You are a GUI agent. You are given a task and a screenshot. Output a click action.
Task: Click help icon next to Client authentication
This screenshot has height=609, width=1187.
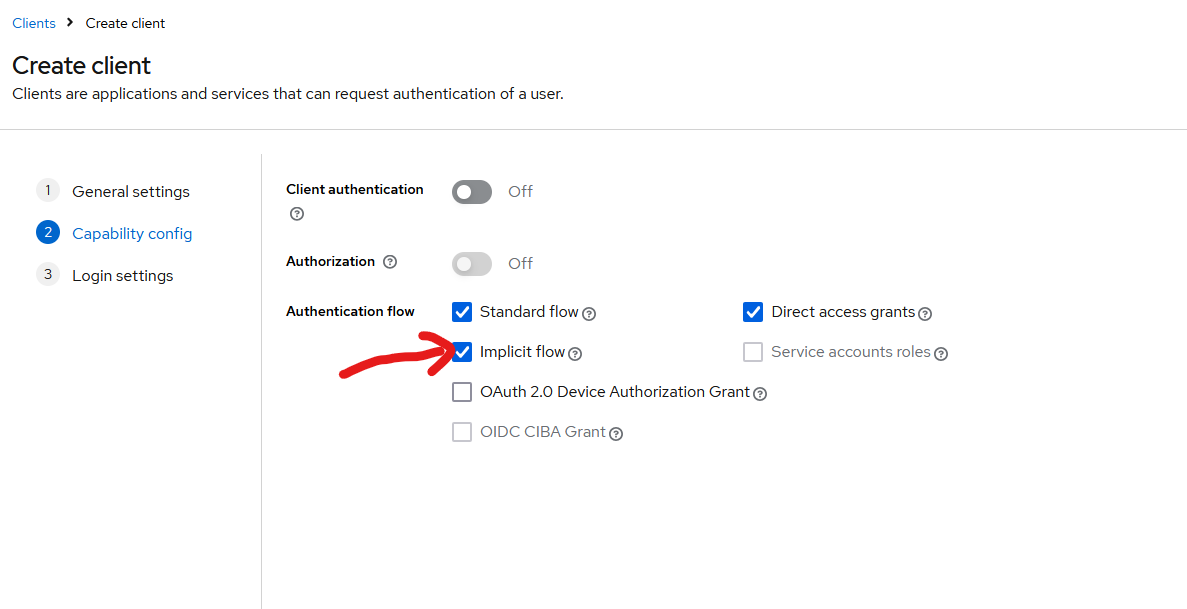296,214
